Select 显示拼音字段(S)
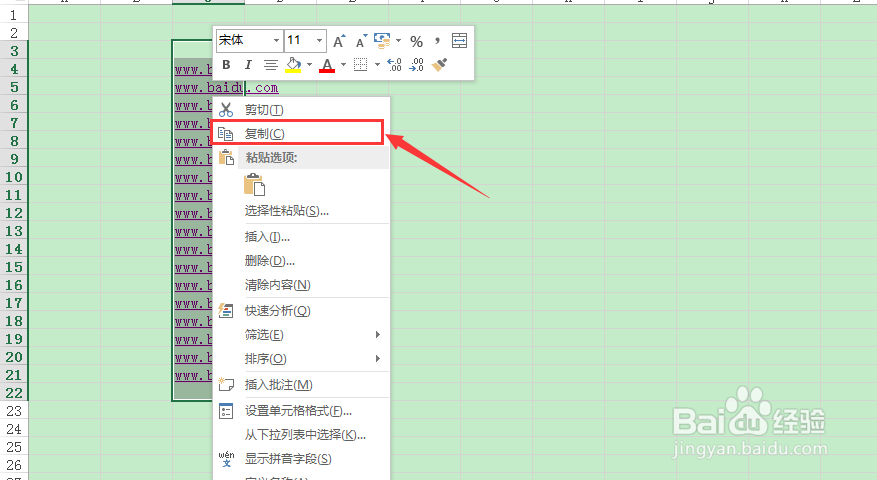 pos(301,459)
